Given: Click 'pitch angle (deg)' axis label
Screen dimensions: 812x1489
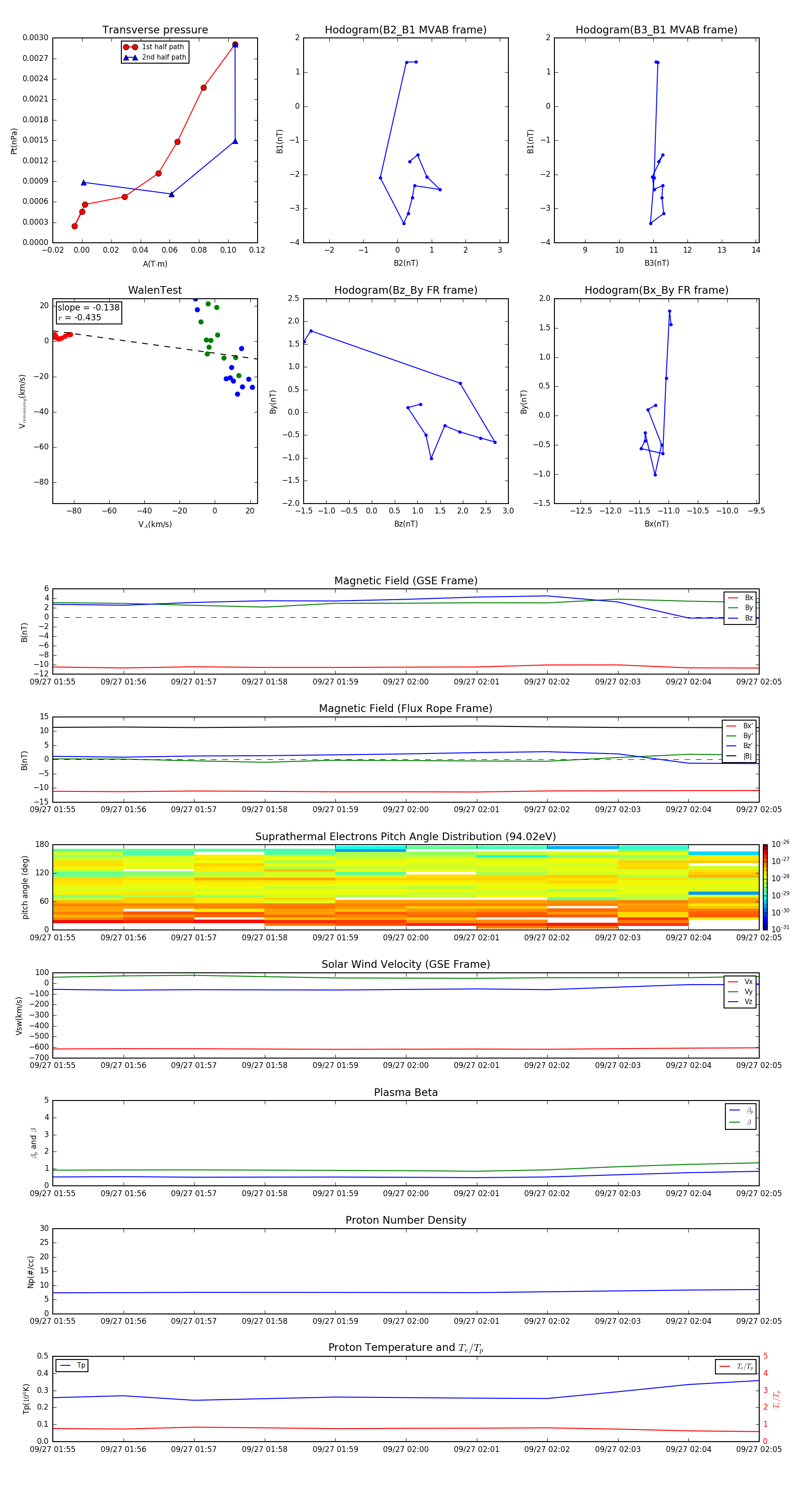Looking at the screenshot, I should pyautogui.click(x=25, y=887).
